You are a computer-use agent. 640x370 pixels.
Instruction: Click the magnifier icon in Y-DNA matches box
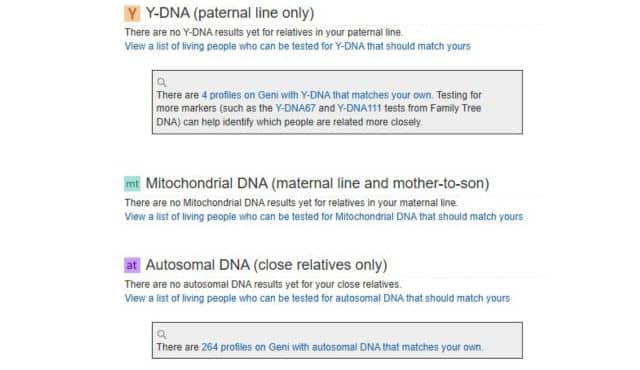click(x=162, y=82)
